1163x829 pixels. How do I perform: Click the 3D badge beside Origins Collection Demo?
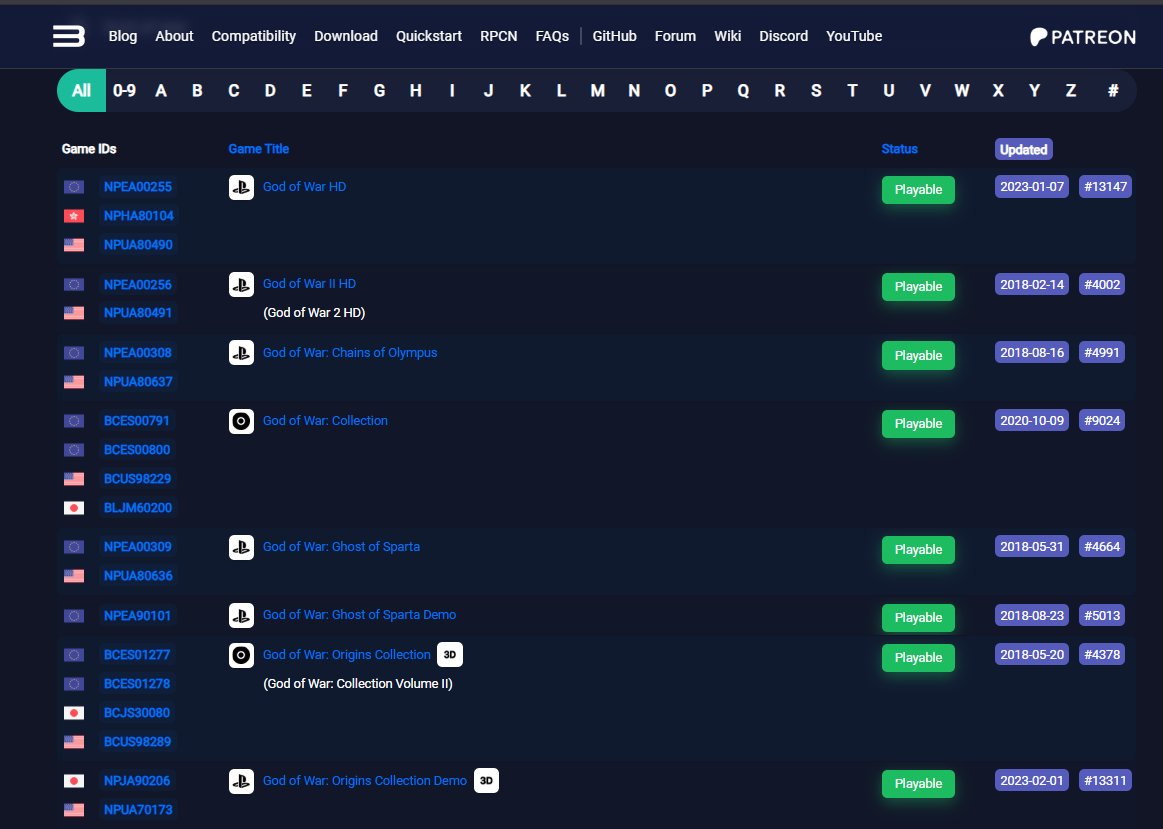pos(486,781)
